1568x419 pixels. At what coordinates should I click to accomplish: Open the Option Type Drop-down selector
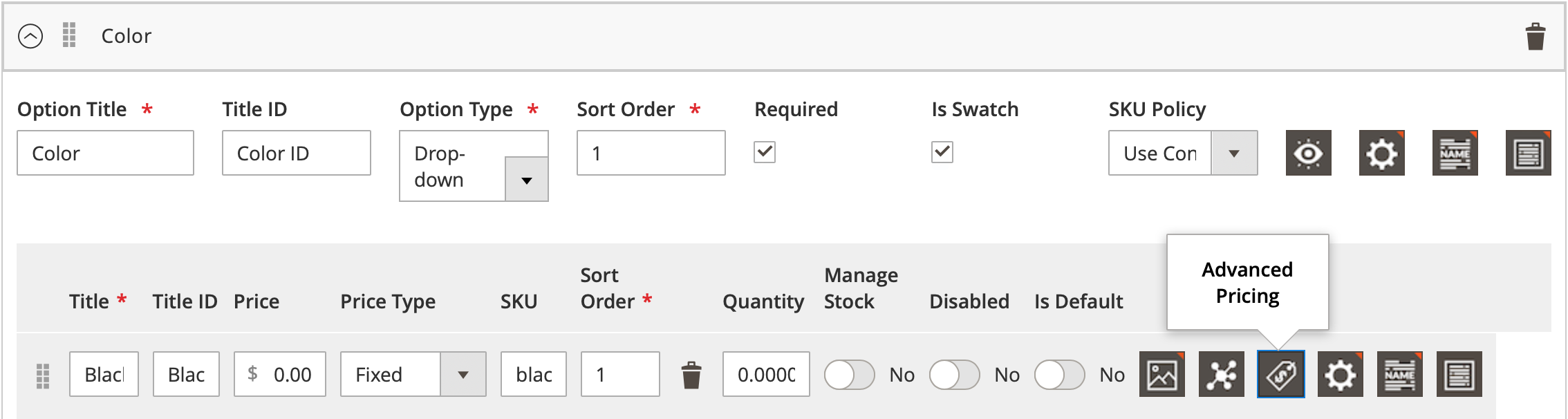click(474, 166)
